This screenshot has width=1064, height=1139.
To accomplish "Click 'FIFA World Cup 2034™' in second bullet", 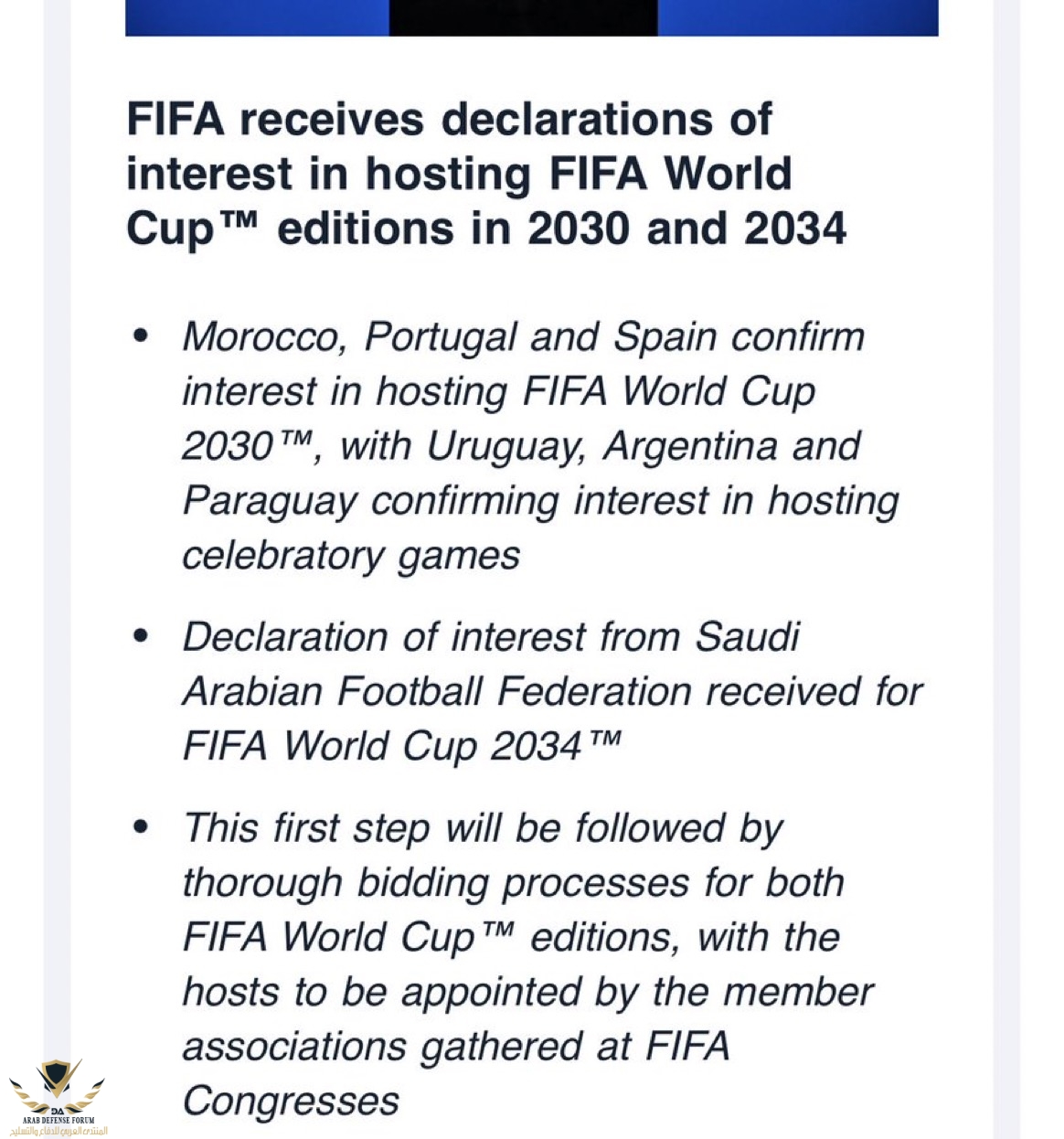I will pyautogui.click(x=402, y=746).
